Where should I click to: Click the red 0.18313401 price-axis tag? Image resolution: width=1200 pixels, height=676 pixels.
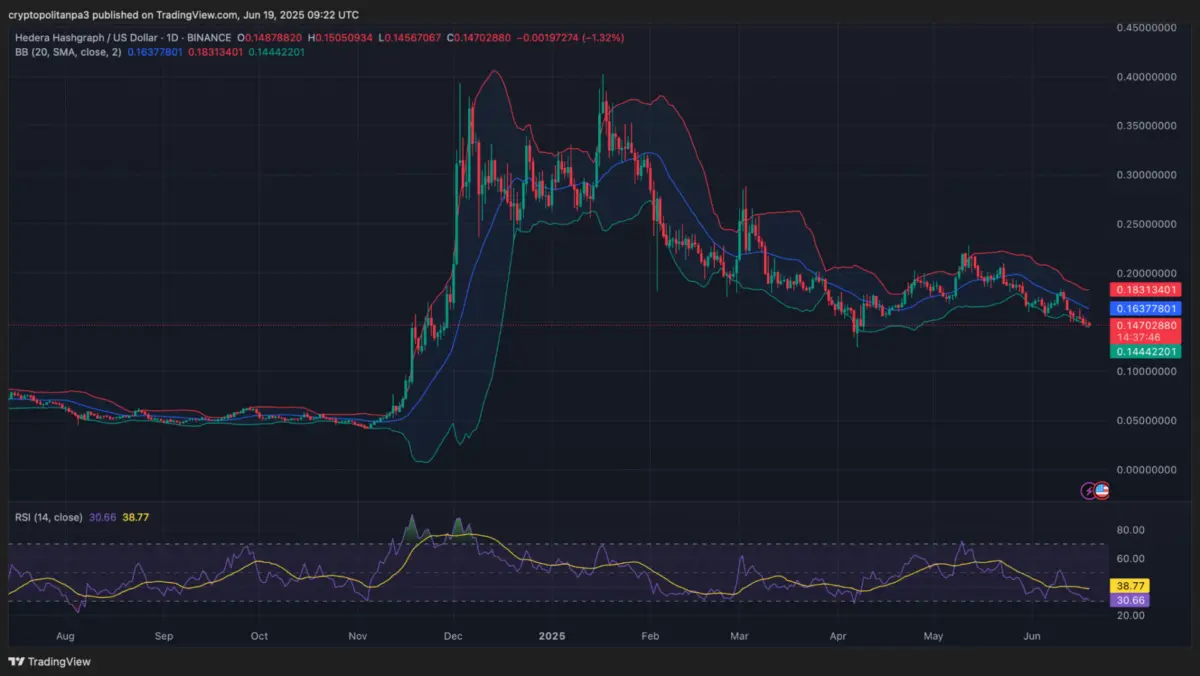1146,290
